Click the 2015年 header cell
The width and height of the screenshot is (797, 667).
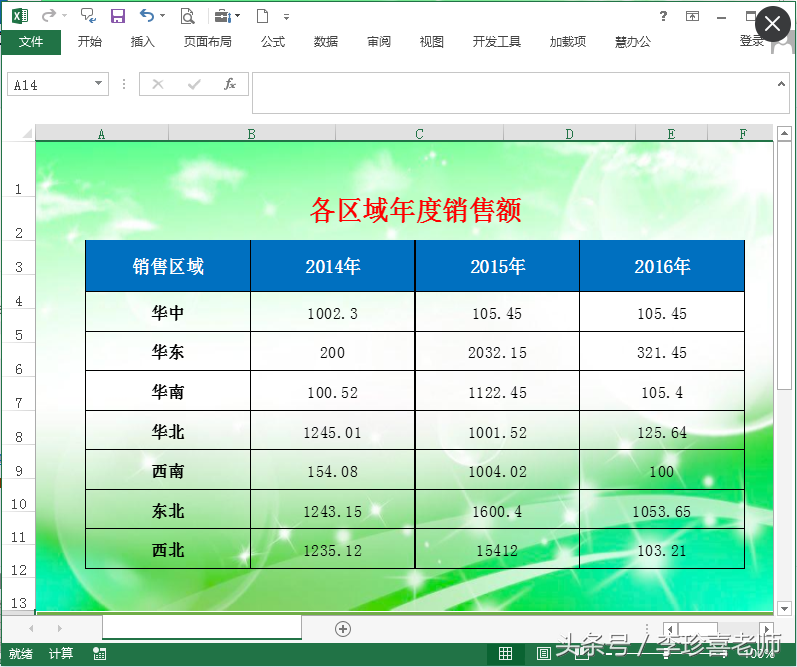click(x=498, y=266)
